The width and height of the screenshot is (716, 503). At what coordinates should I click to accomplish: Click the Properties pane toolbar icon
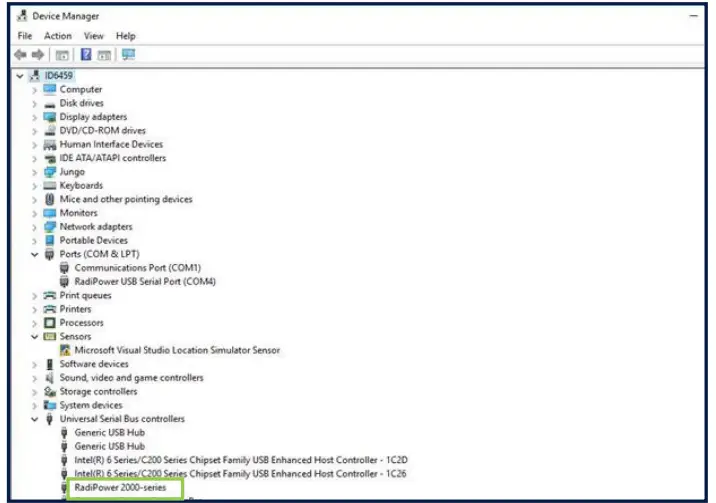pyautogui.click(x=105, y=55)
